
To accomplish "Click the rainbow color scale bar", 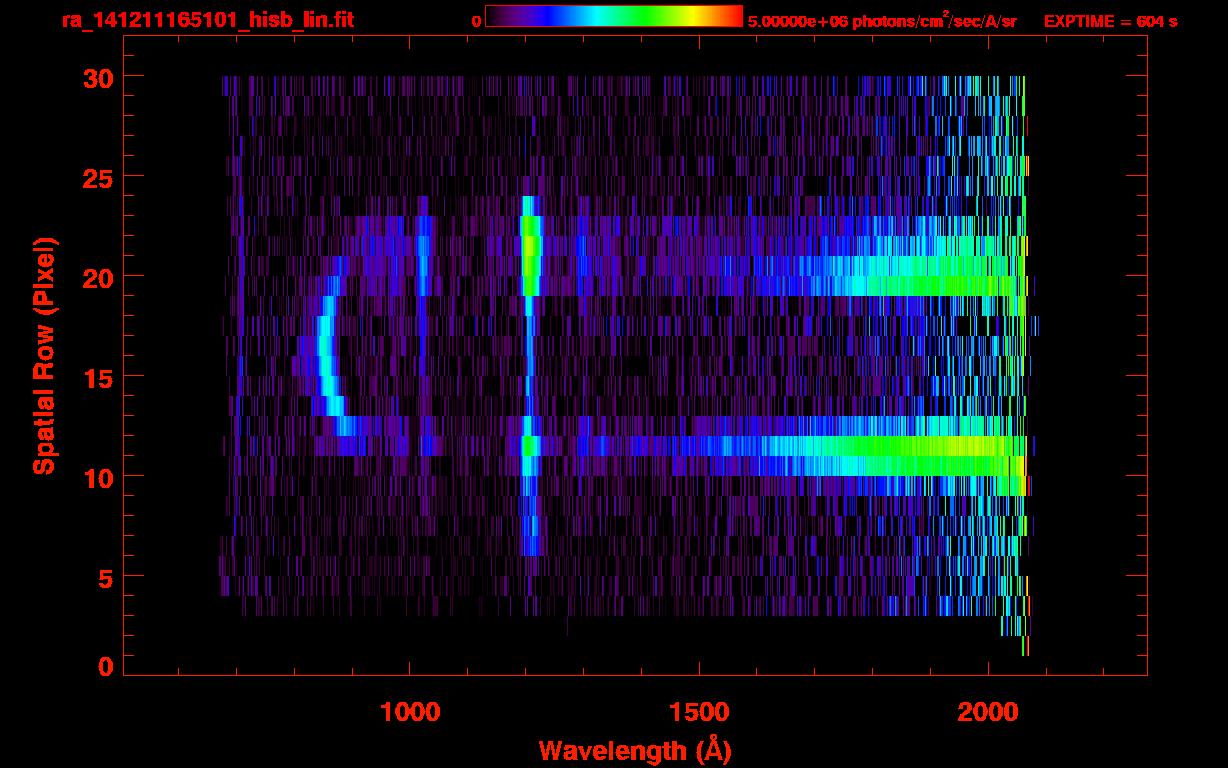I will click(614, 16).
